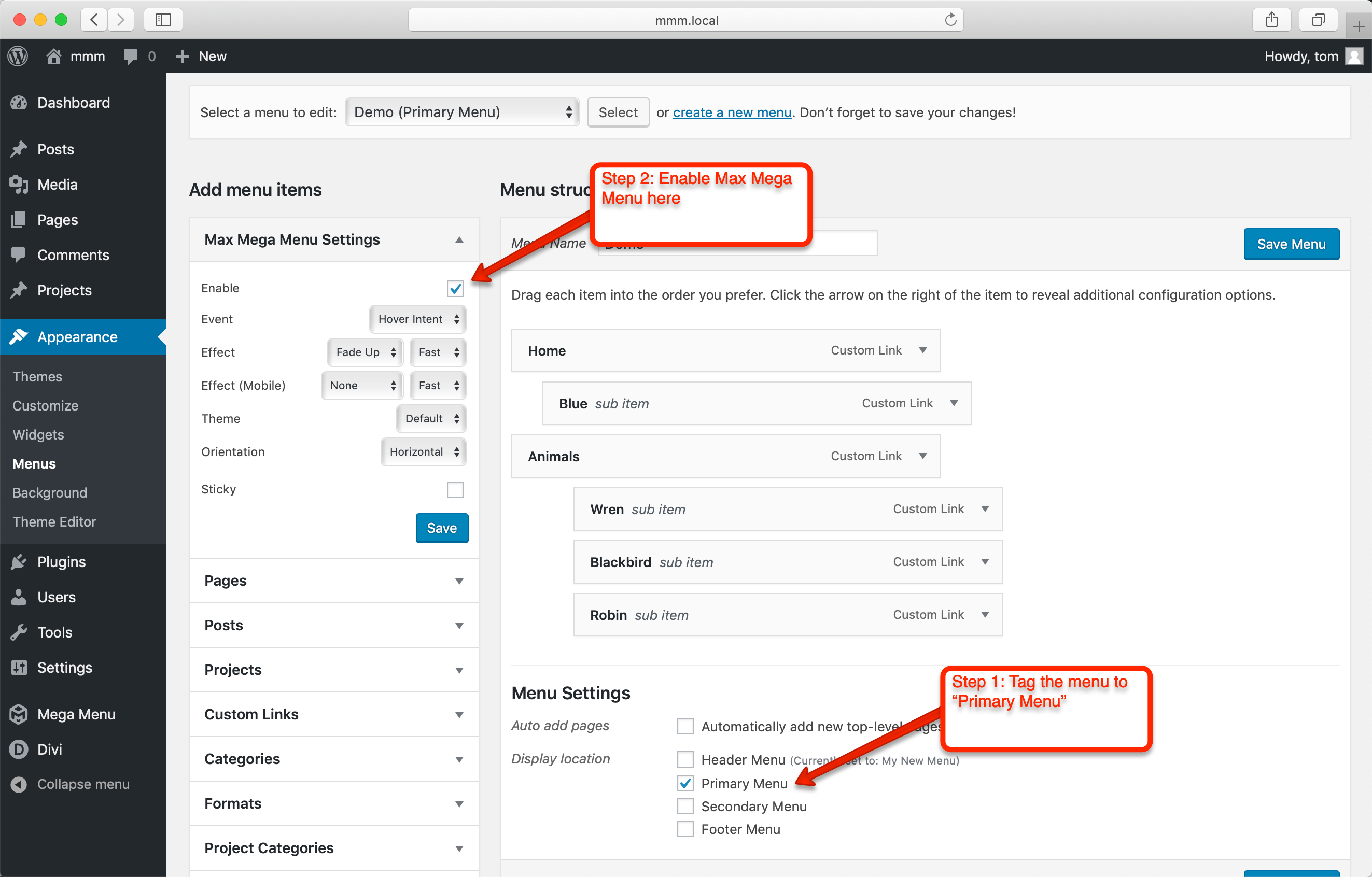Click the Safari share icon

(1272, 20)
